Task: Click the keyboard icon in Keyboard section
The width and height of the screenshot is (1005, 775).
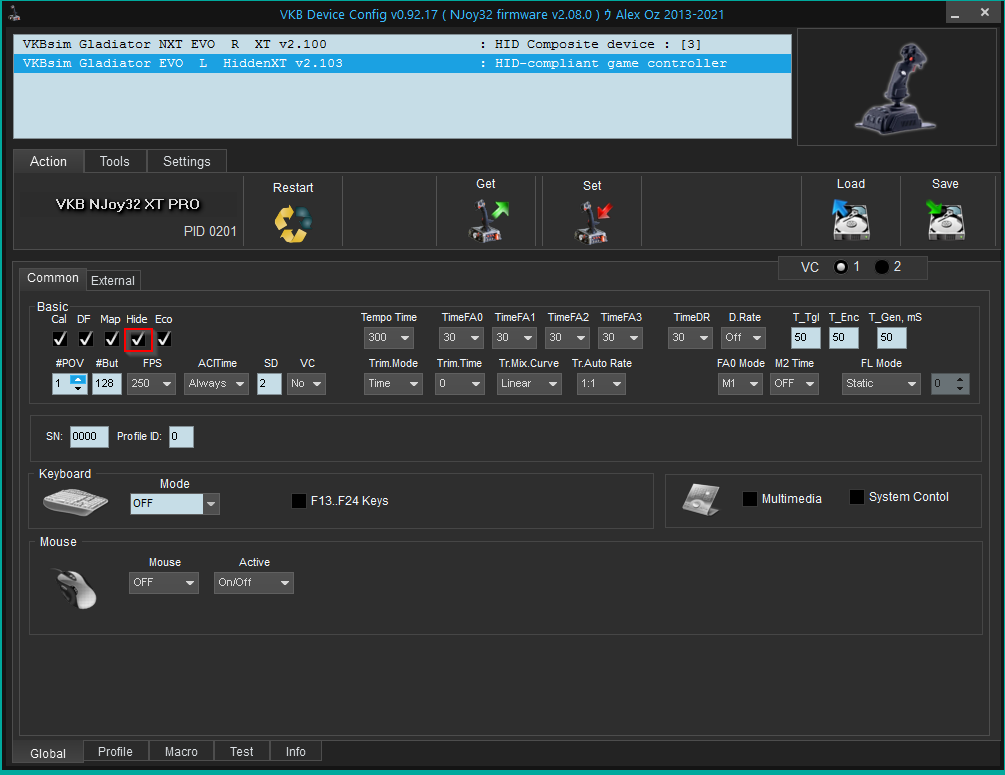Action: [x=75, y=501]
